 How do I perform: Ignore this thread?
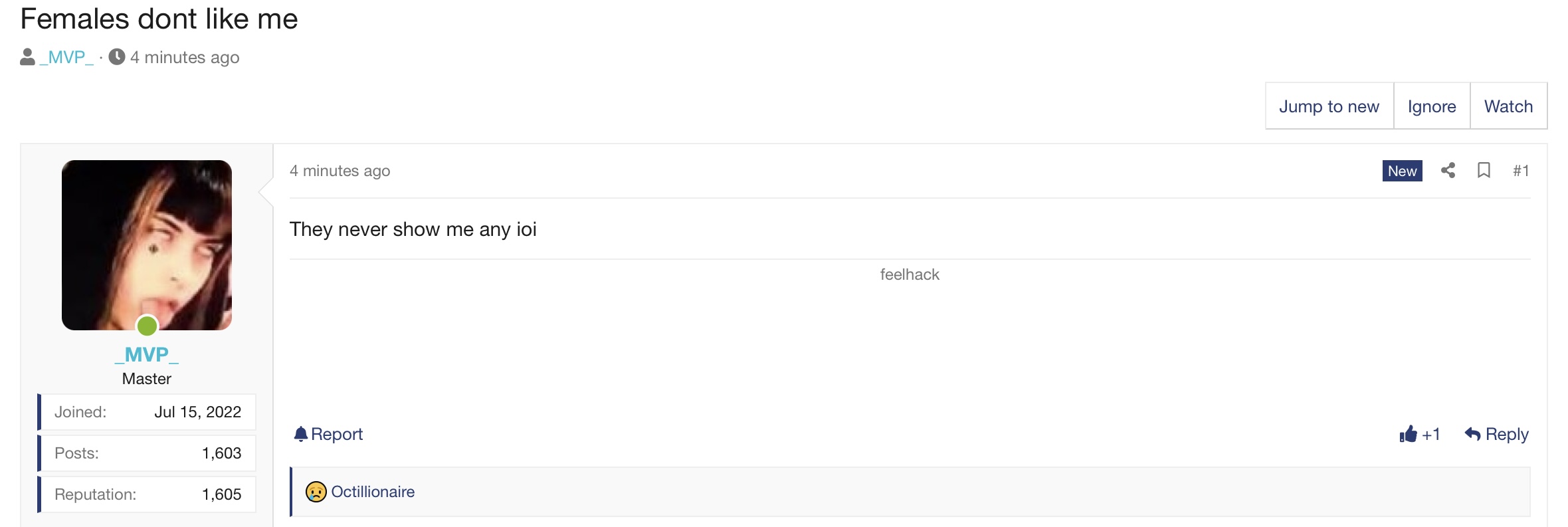click(1432, 106)
